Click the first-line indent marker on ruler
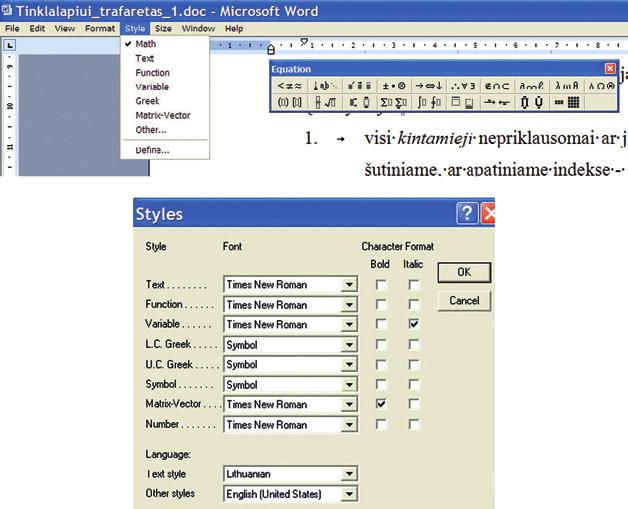The height and width of the screenshot is (509, 628). click(304, 41)
